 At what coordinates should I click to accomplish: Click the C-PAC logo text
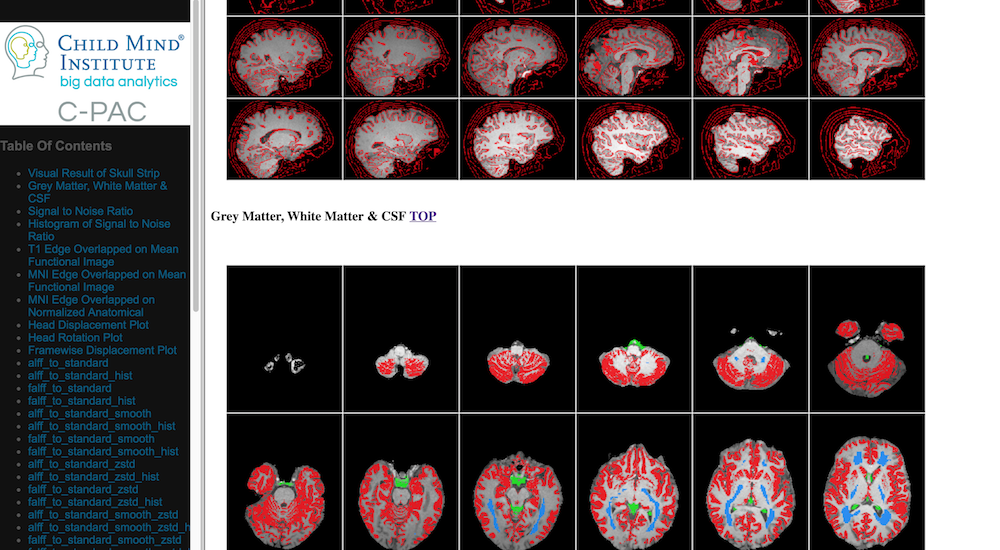click(x=102, y=111)
